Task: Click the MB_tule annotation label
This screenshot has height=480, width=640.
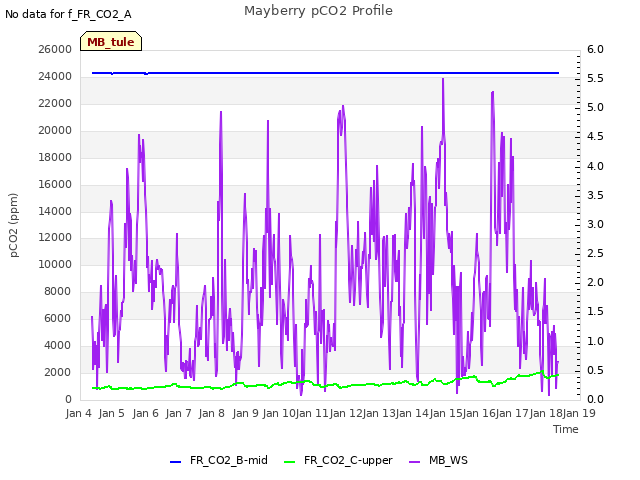Action: tap(111, 42)
